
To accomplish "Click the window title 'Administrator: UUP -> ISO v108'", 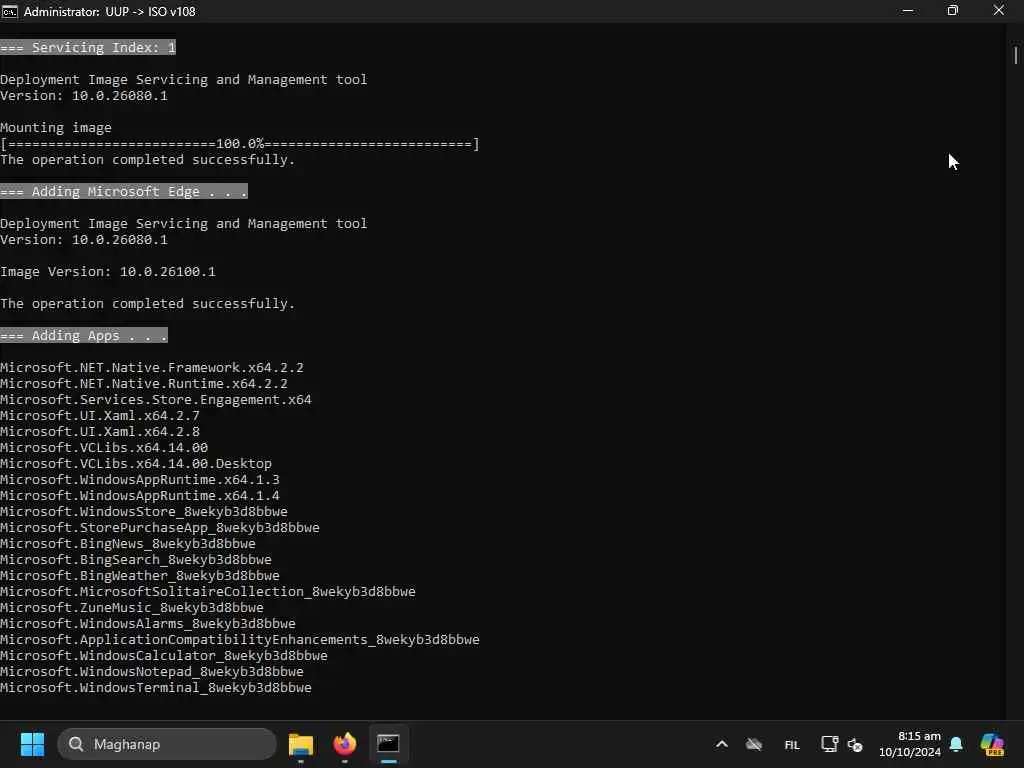I will pos(110,12).
